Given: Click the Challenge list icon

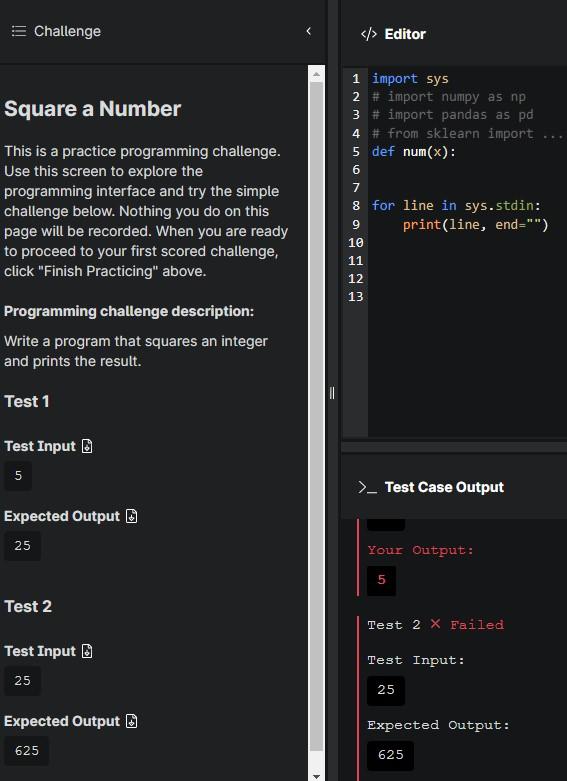Looking at the screenshot, I should [x=19, y=31].
